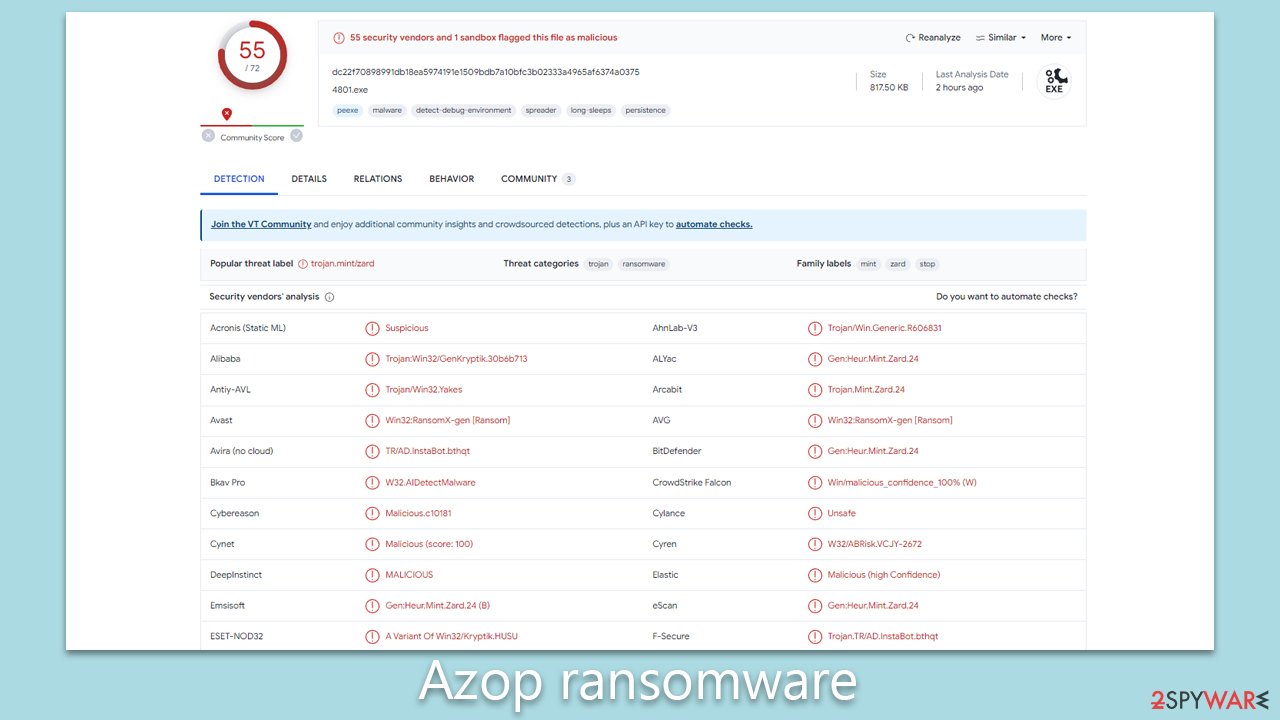This screenshot has width=1280, height=720.
Task: Click the popular threat label warning icon
Action: (x=303, y=264)
